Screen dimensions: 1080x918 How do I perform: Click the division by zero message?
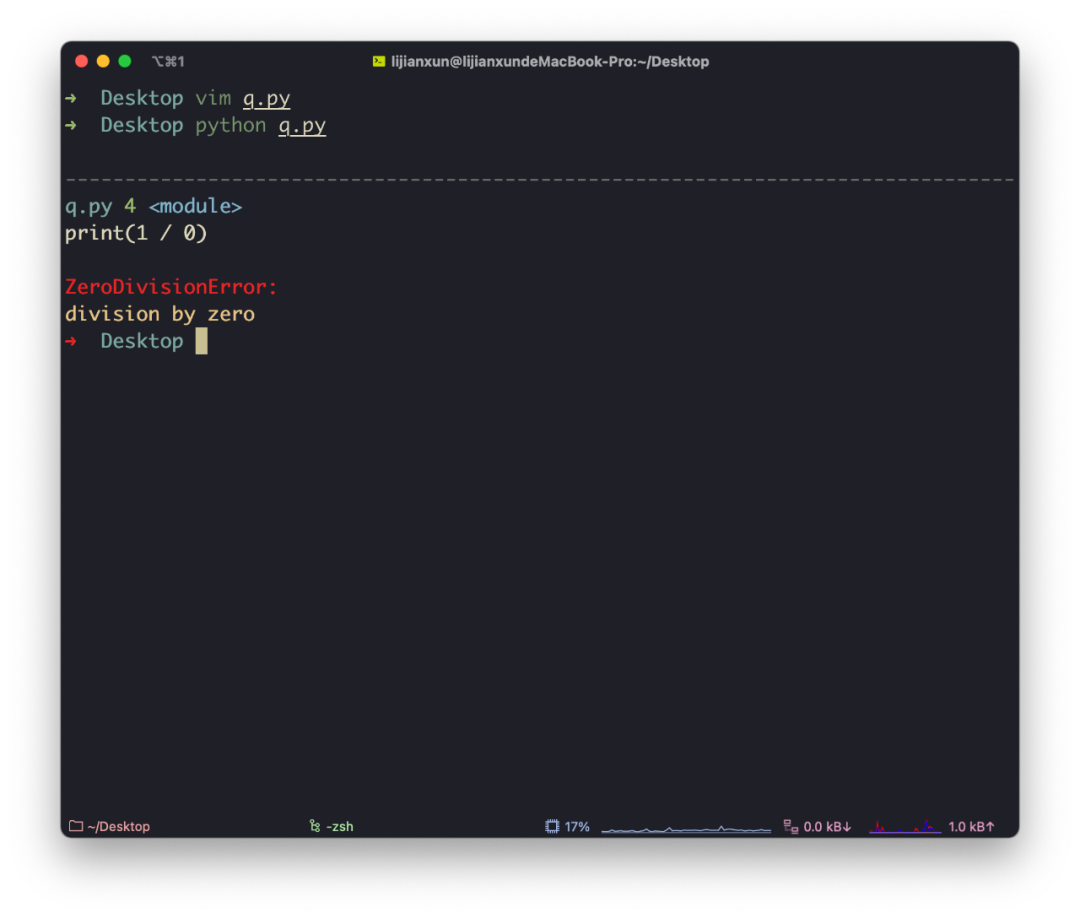pos(159,313)
